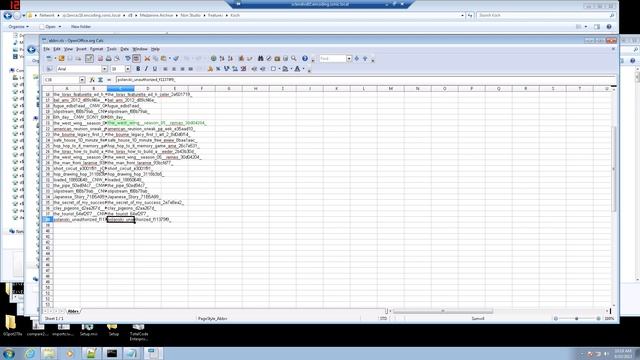This screenshot has width=640, height=360.
Task: Select column D header
Action: click(148, 89)
